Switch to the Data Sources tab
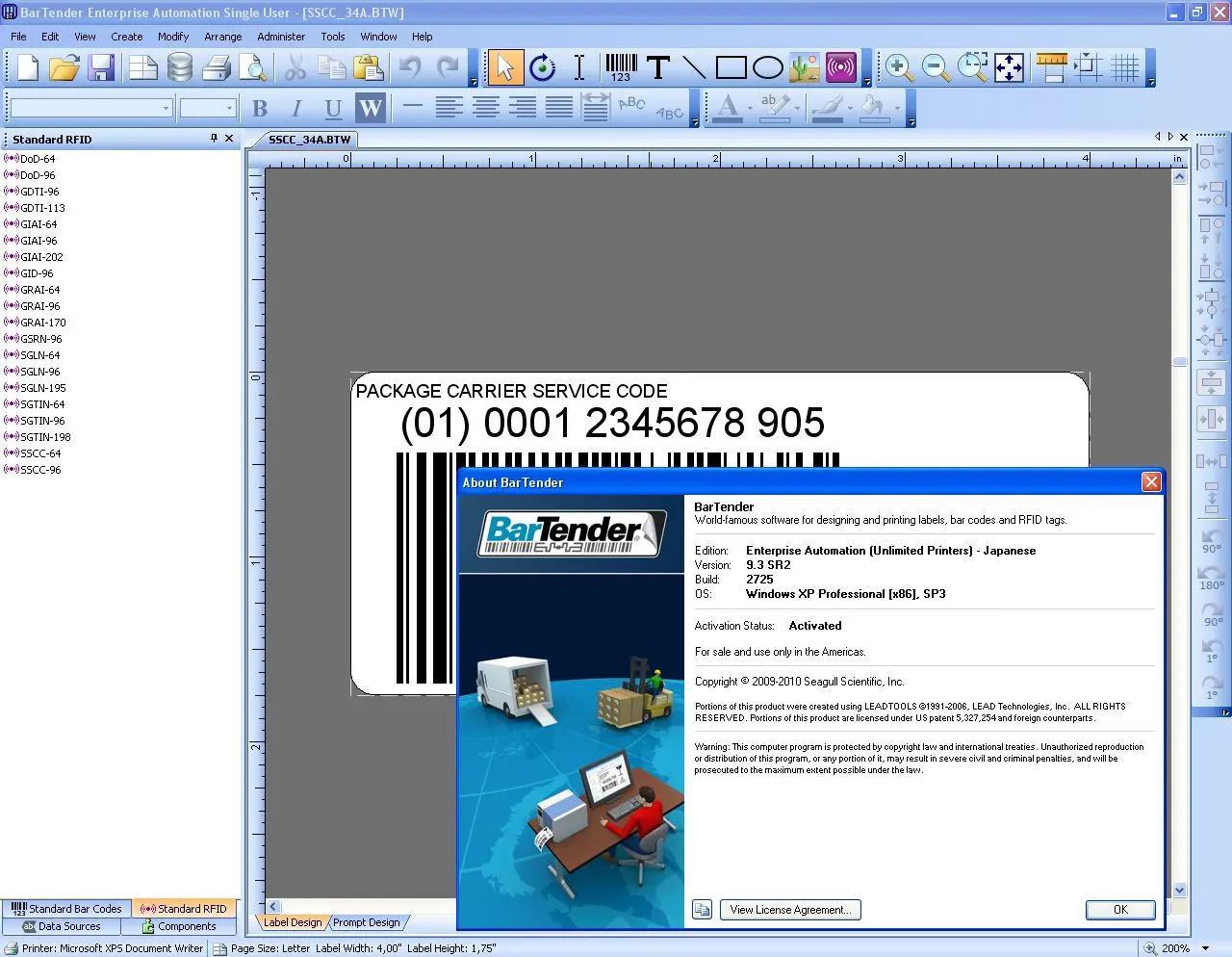Viewport: 1232px width, 957px height. (x=62, y=926)
